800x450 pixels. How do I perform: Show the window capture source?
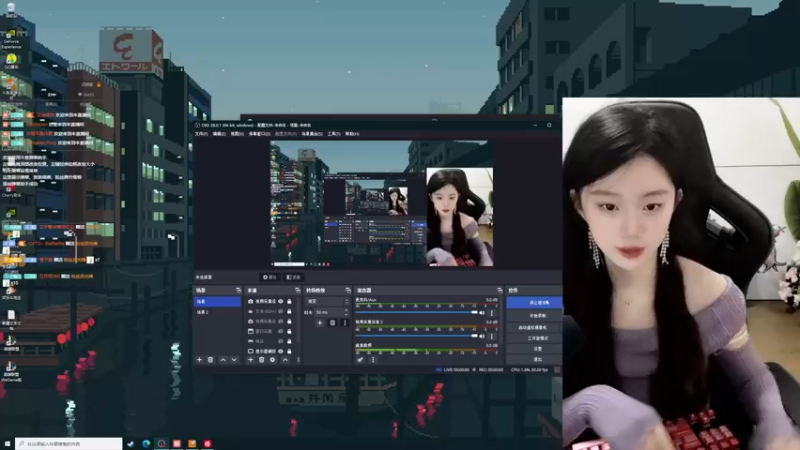(281, 331)
